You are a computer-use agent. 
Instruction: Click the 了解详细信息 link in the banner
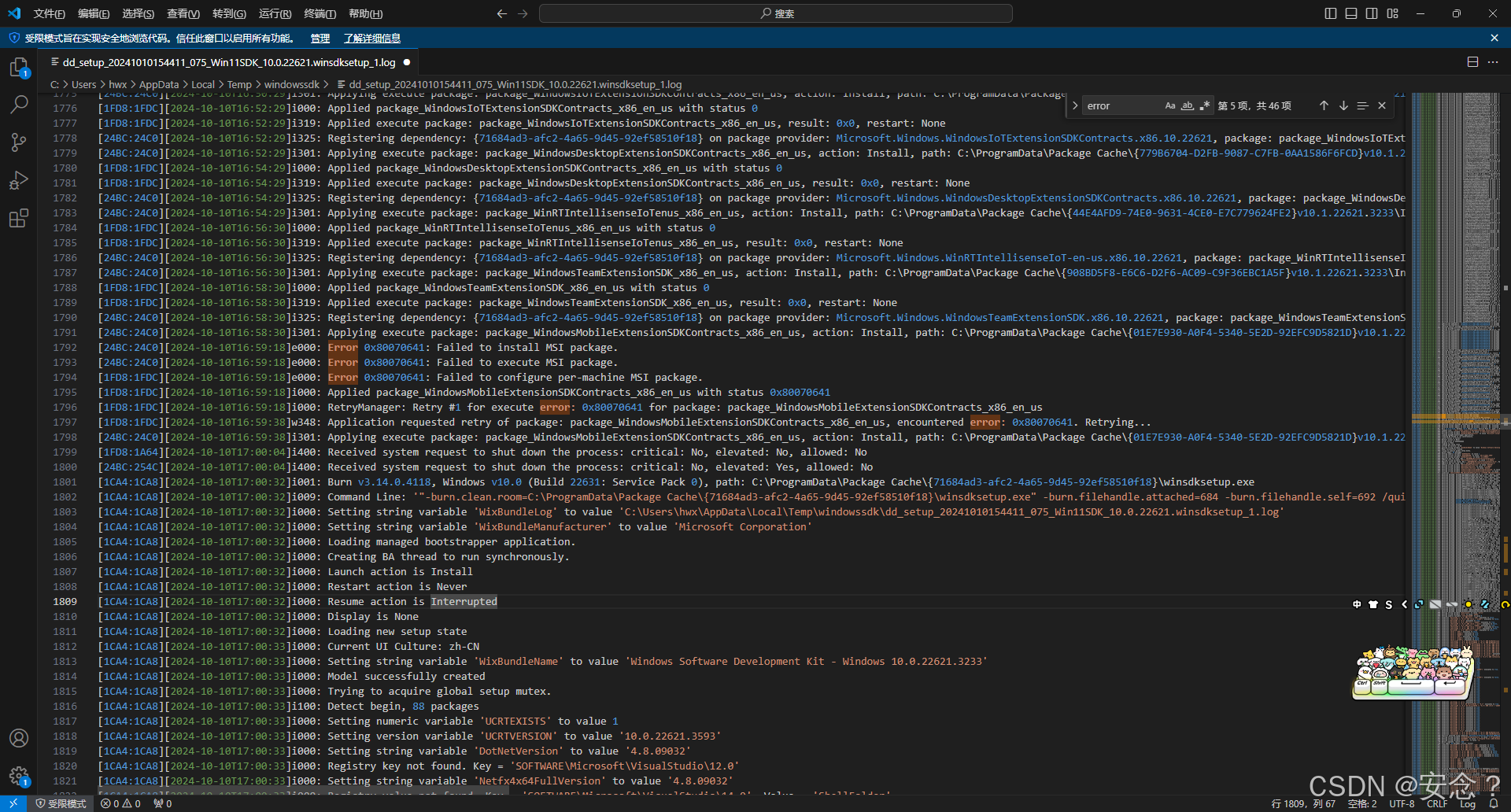click(372, 38)
